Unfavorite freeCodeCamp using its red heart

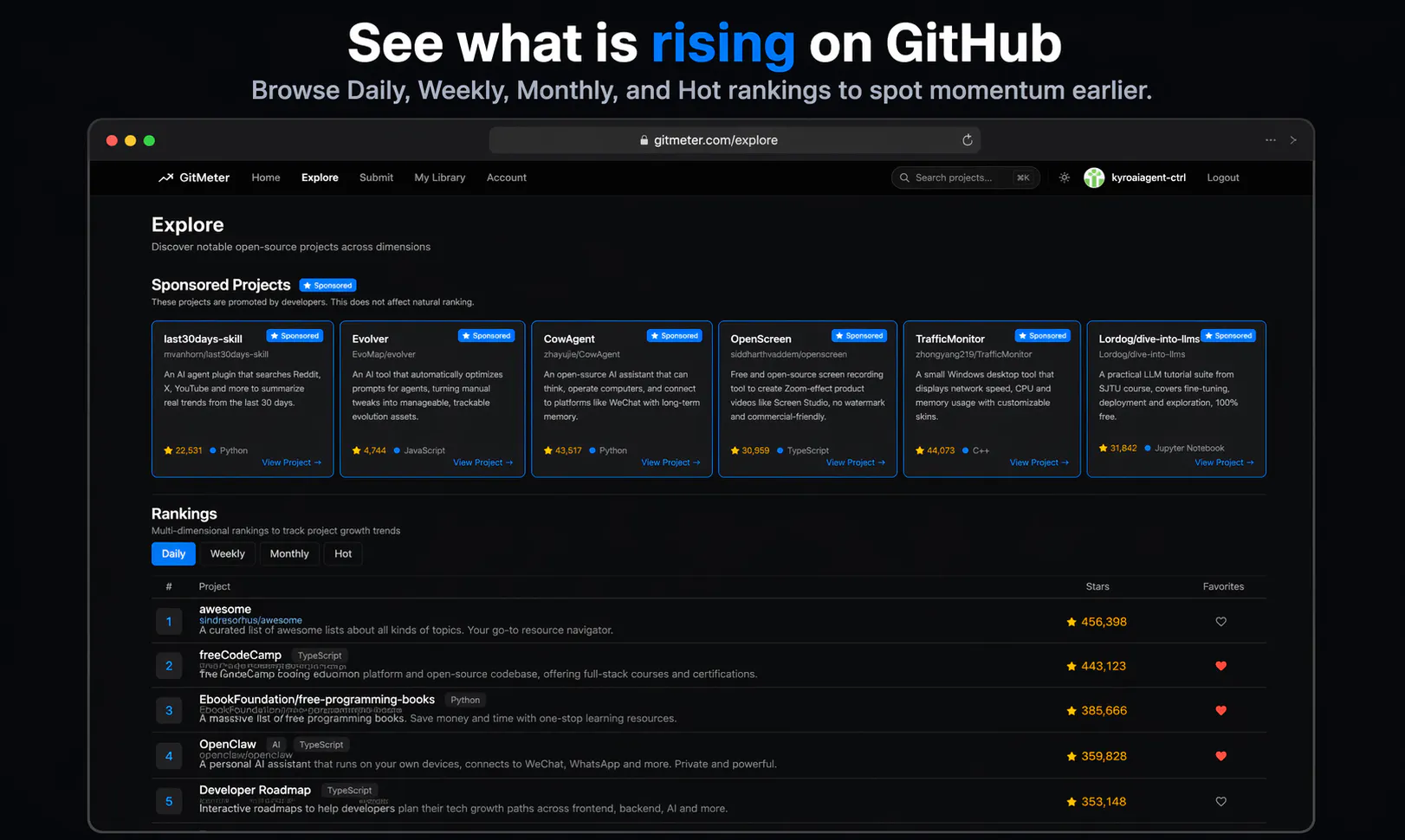(1221, 666)
